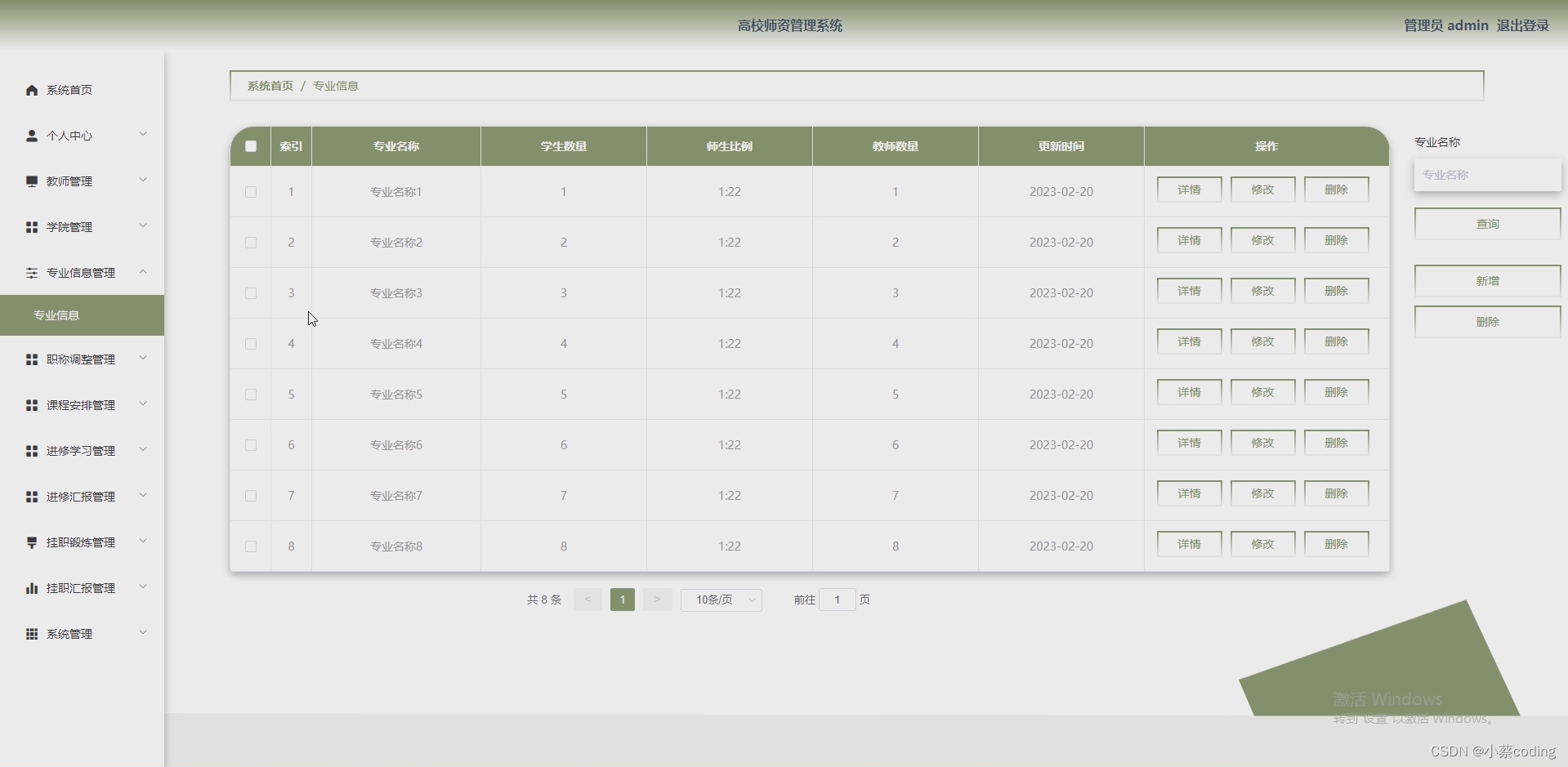Click the 专业名称6 cell
Image resolution: width=1568 pixels, height=767 pixels.
(396, 445)
